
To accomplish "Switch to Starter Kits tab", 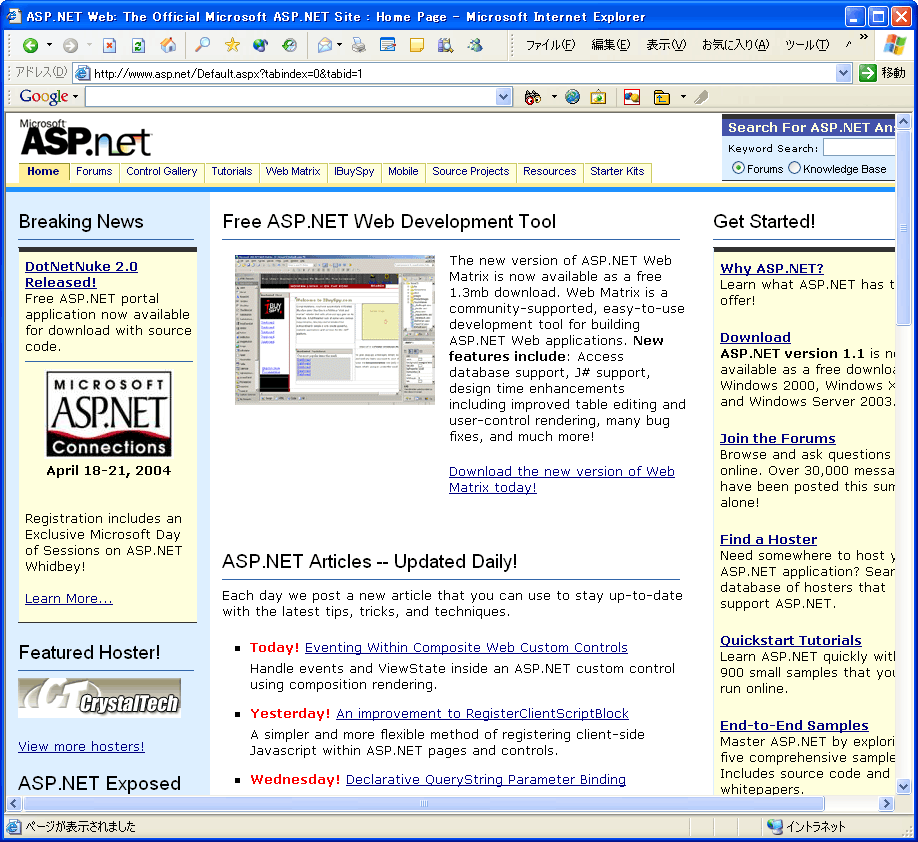I will pos(617,172).
